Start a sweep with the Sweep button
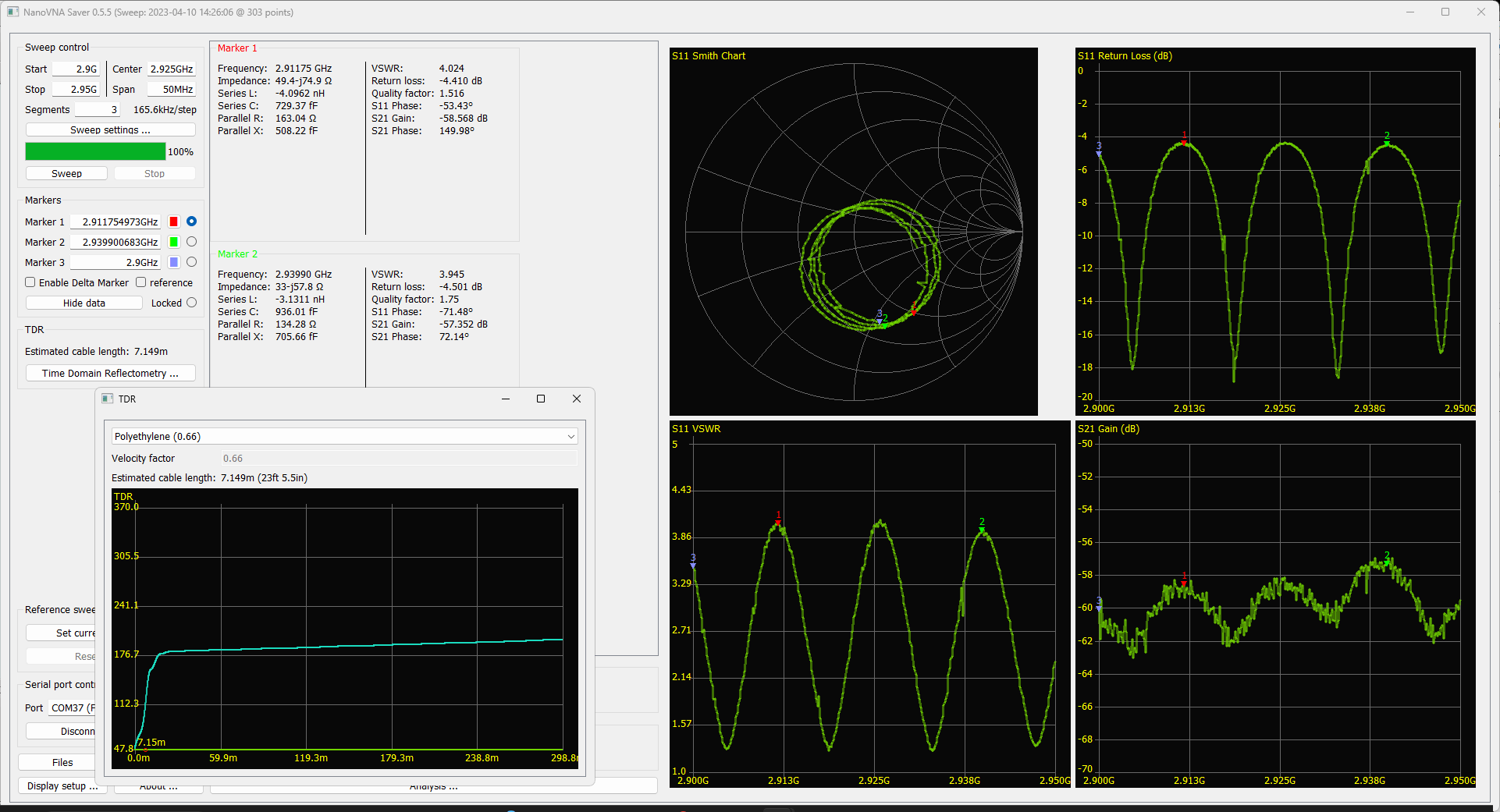 point(66,173)
